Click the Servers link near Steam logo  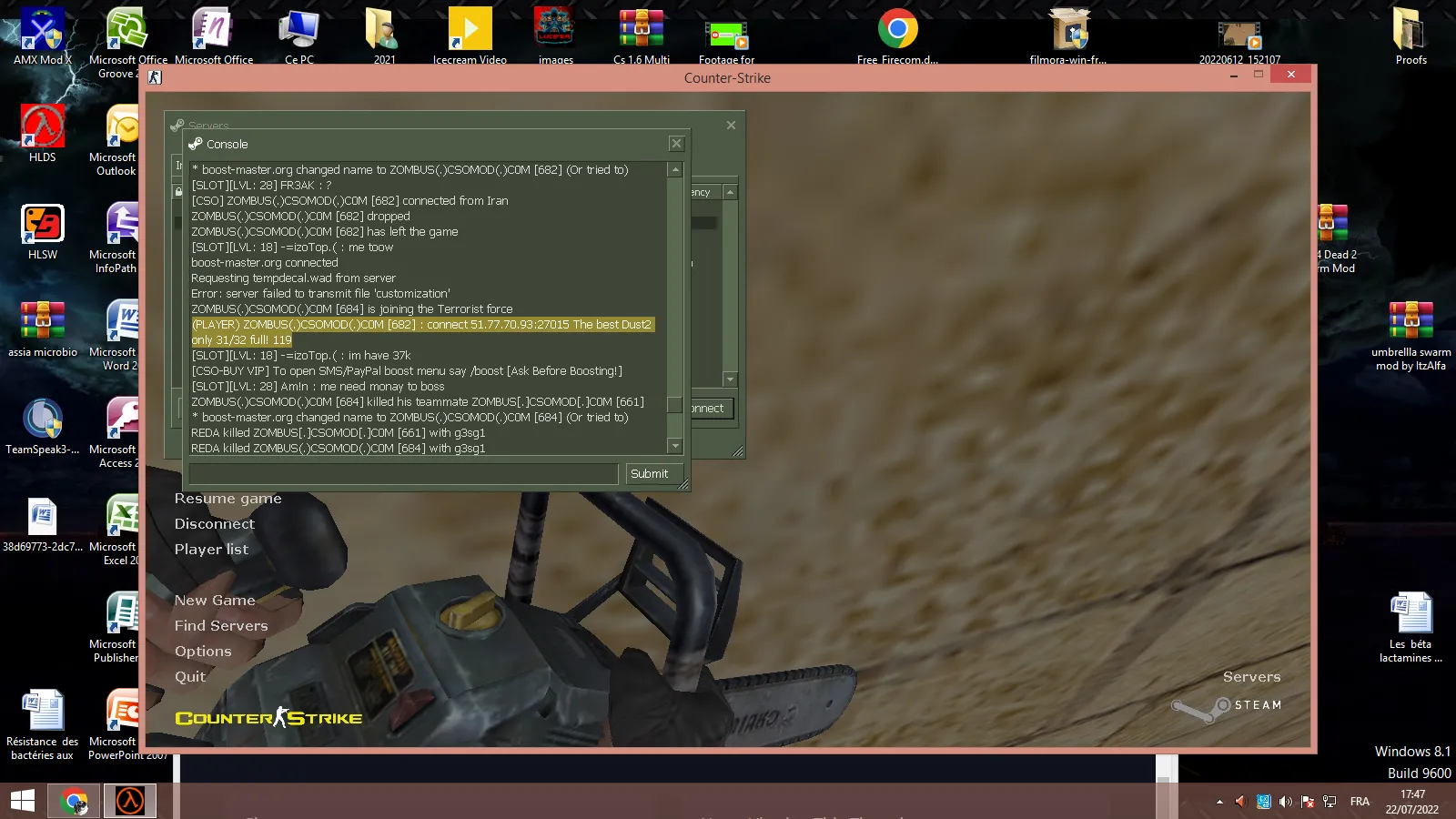point(1251,677)
